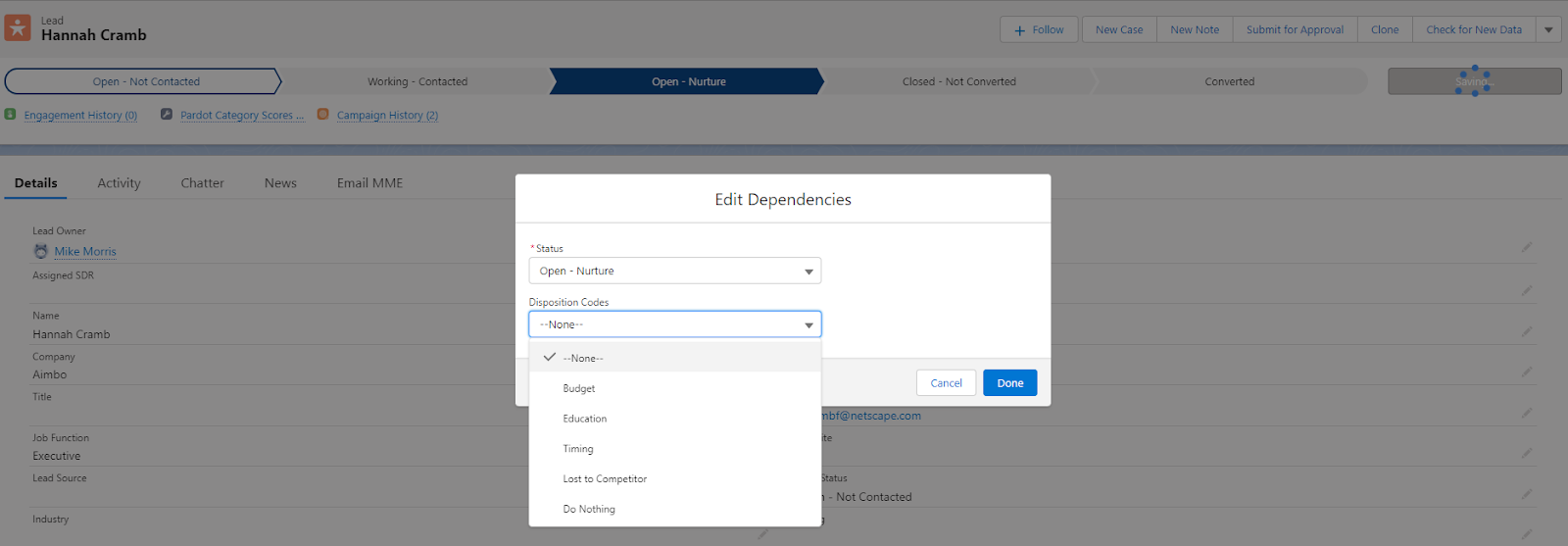This screenshot has height=546, width=1568.
Task: Open Engagement History (0) link
Action: tap(80, 115)
